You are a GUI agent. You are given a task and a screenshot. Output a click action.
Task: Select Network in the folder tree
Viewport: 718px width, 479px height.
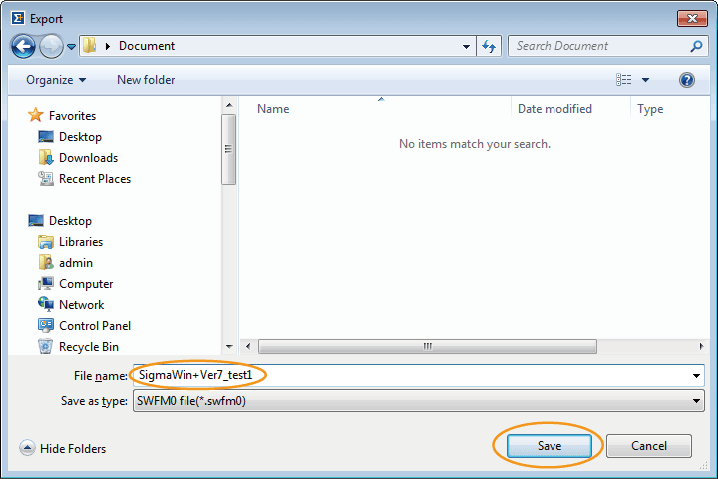81,305
